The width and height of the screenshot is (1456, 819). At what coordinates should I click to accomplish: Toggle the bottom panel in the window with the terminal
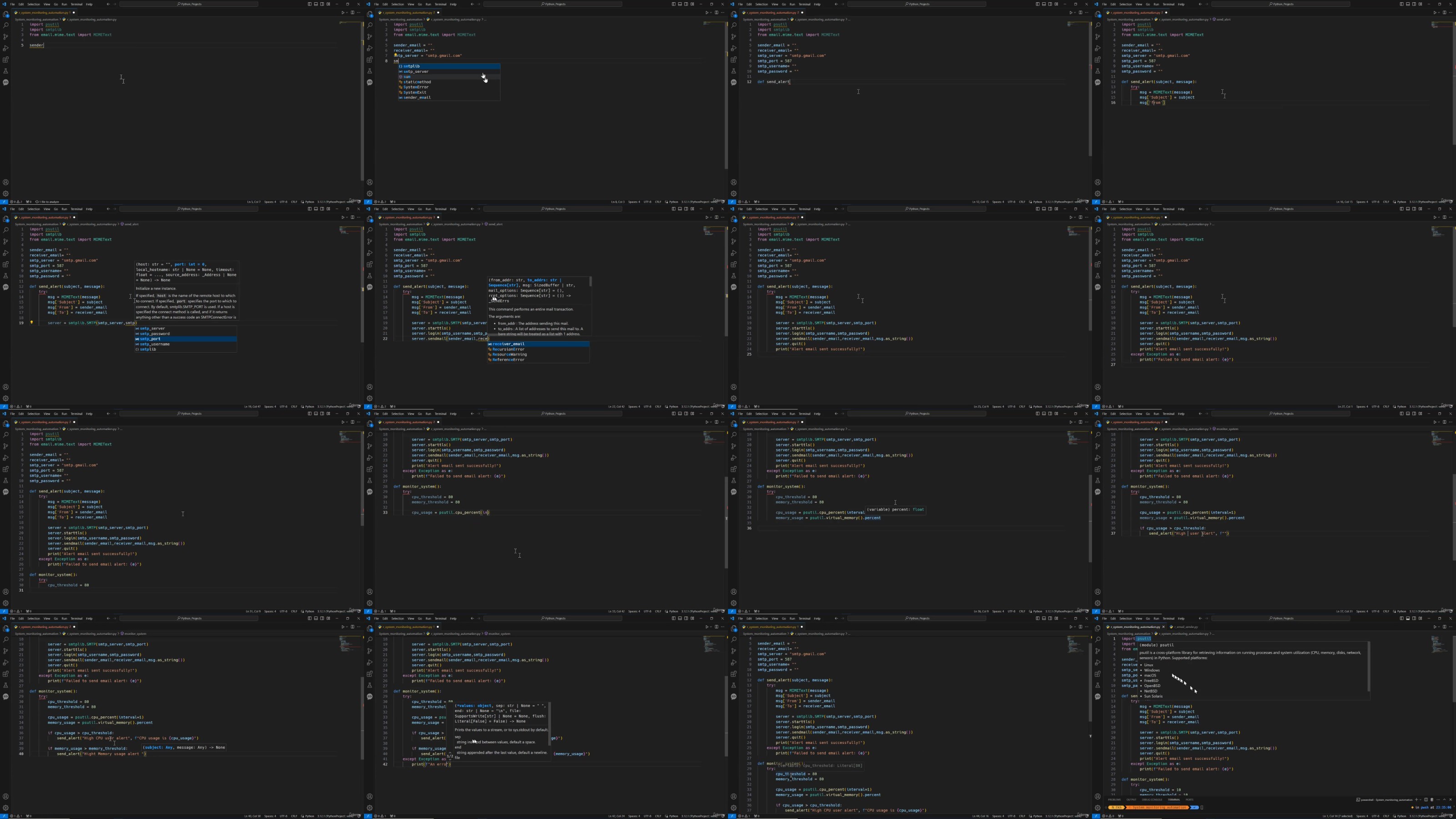click(1408, 618)
